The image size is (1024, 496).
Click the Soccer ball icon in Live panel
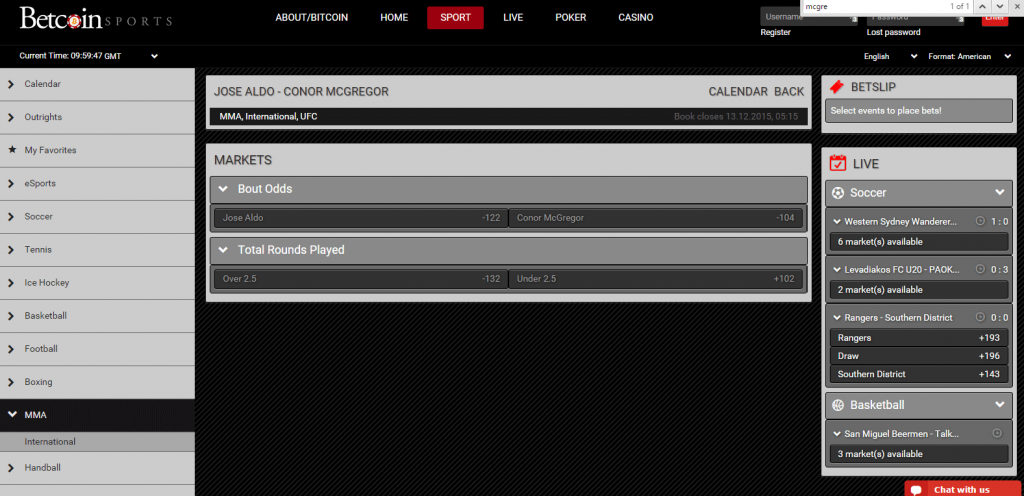coord(838,193)
